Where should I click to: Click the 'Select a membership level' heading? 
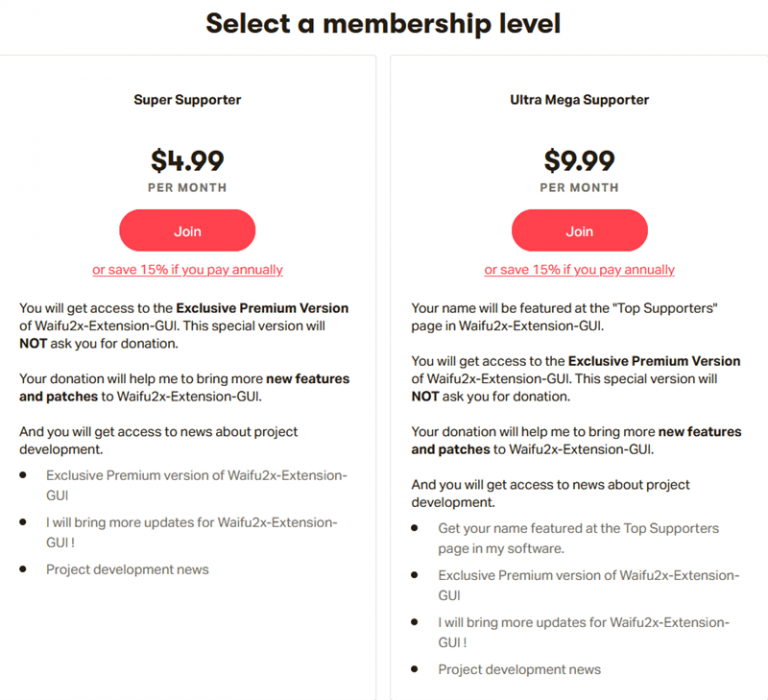point(383,23)
